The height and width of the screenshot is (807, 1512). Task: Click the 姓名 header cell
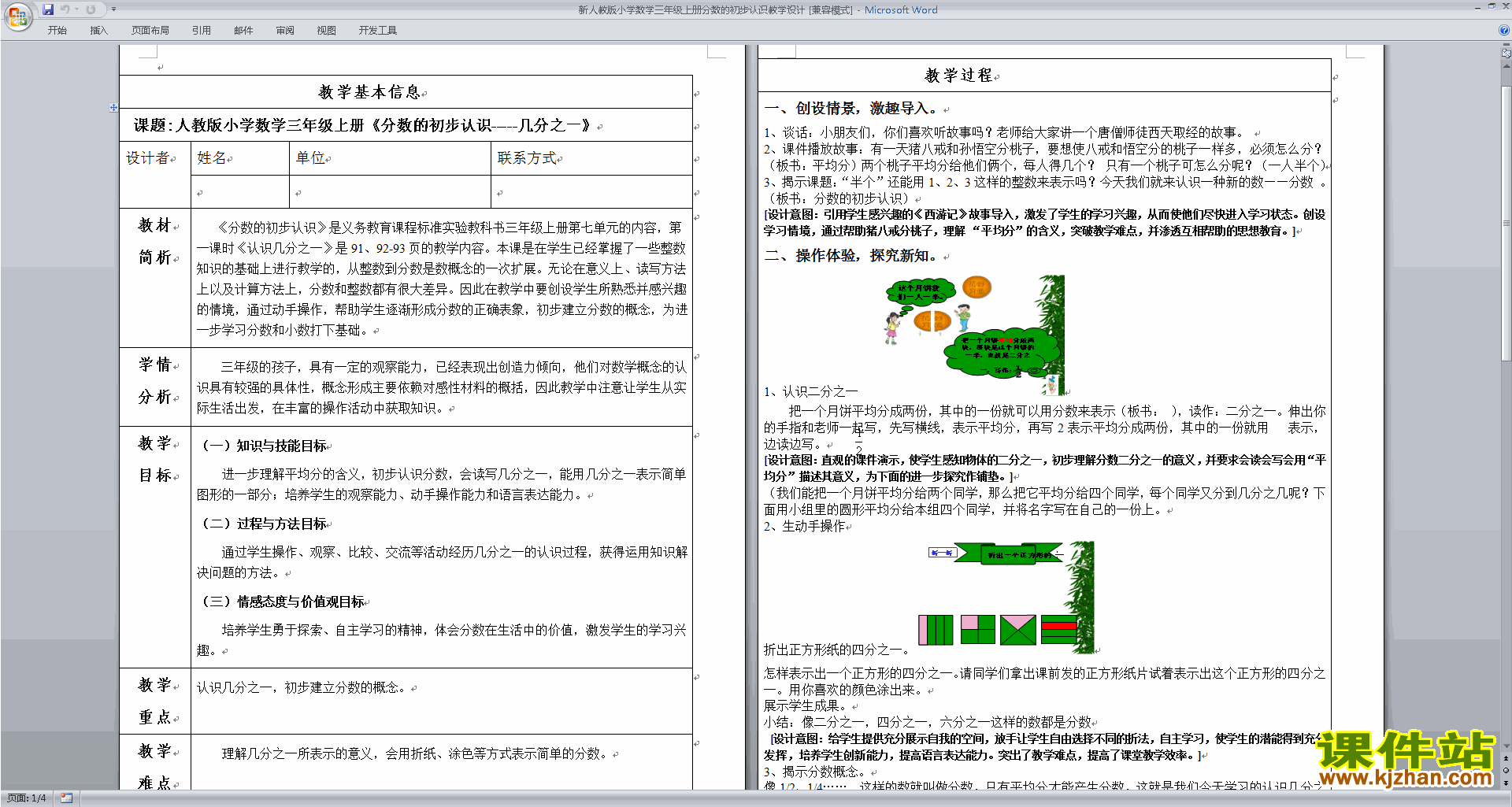pyautogui.click(x=240, y=158)
